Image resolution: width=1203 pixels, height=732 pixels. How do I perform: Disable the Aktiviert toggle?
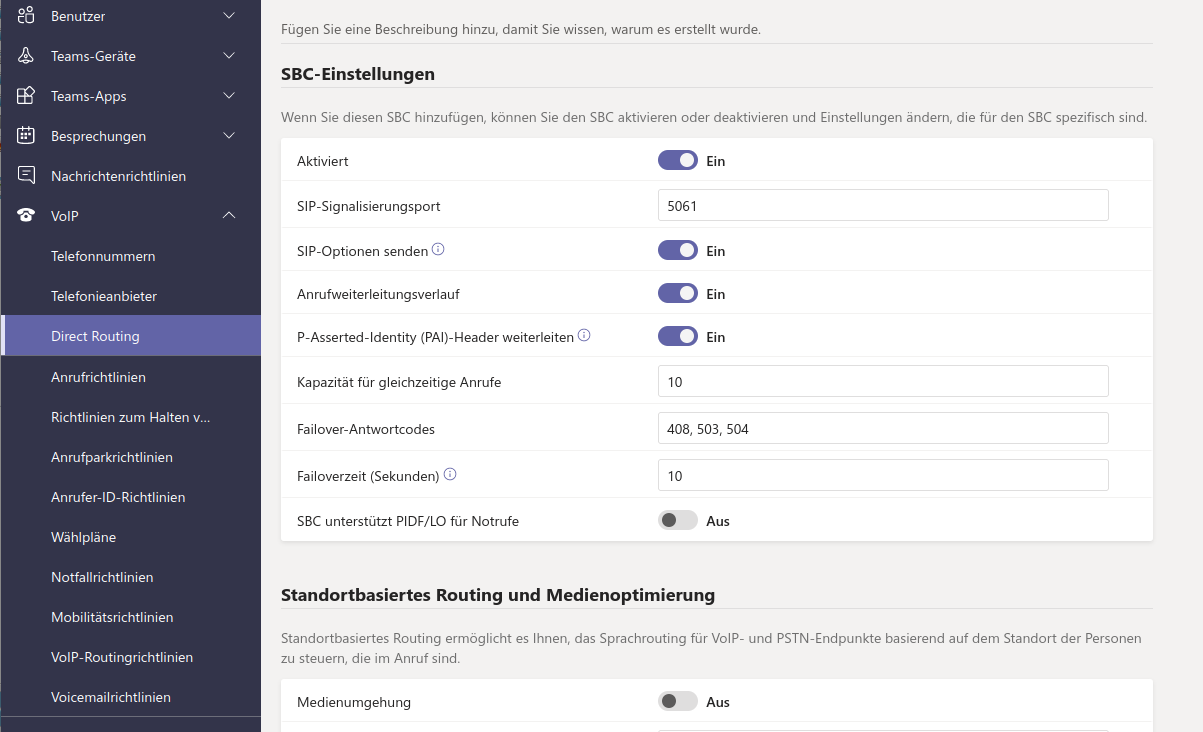677,161
